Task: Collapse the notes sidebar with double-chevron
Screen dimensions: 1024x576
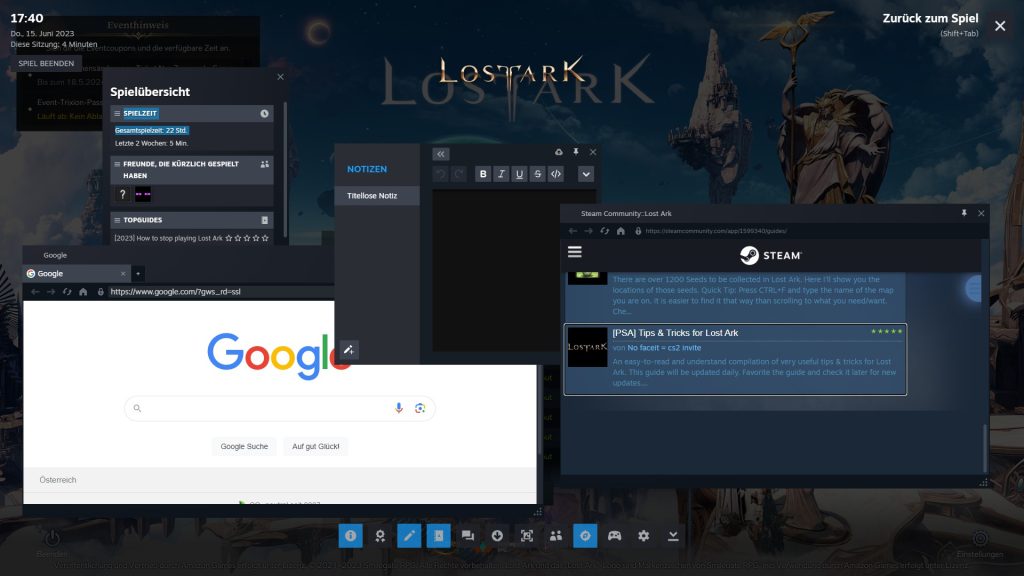Action: pos(441,154)
